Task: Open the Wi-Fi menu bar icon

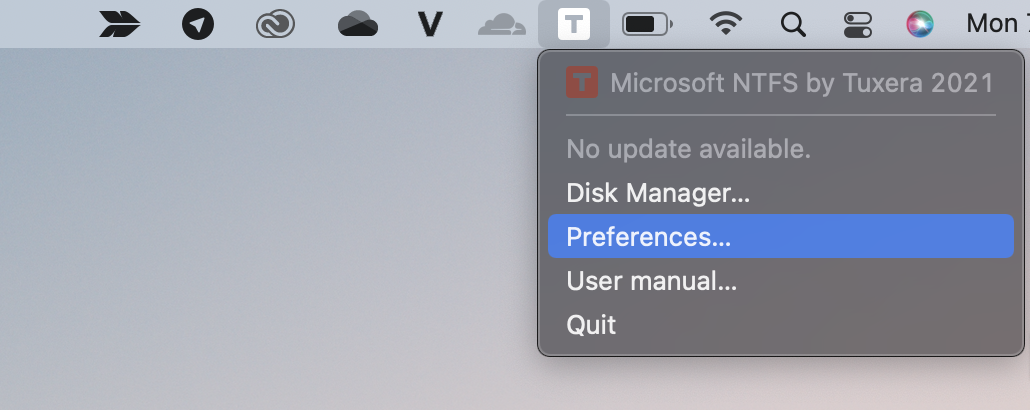Action: coord(725,24)
